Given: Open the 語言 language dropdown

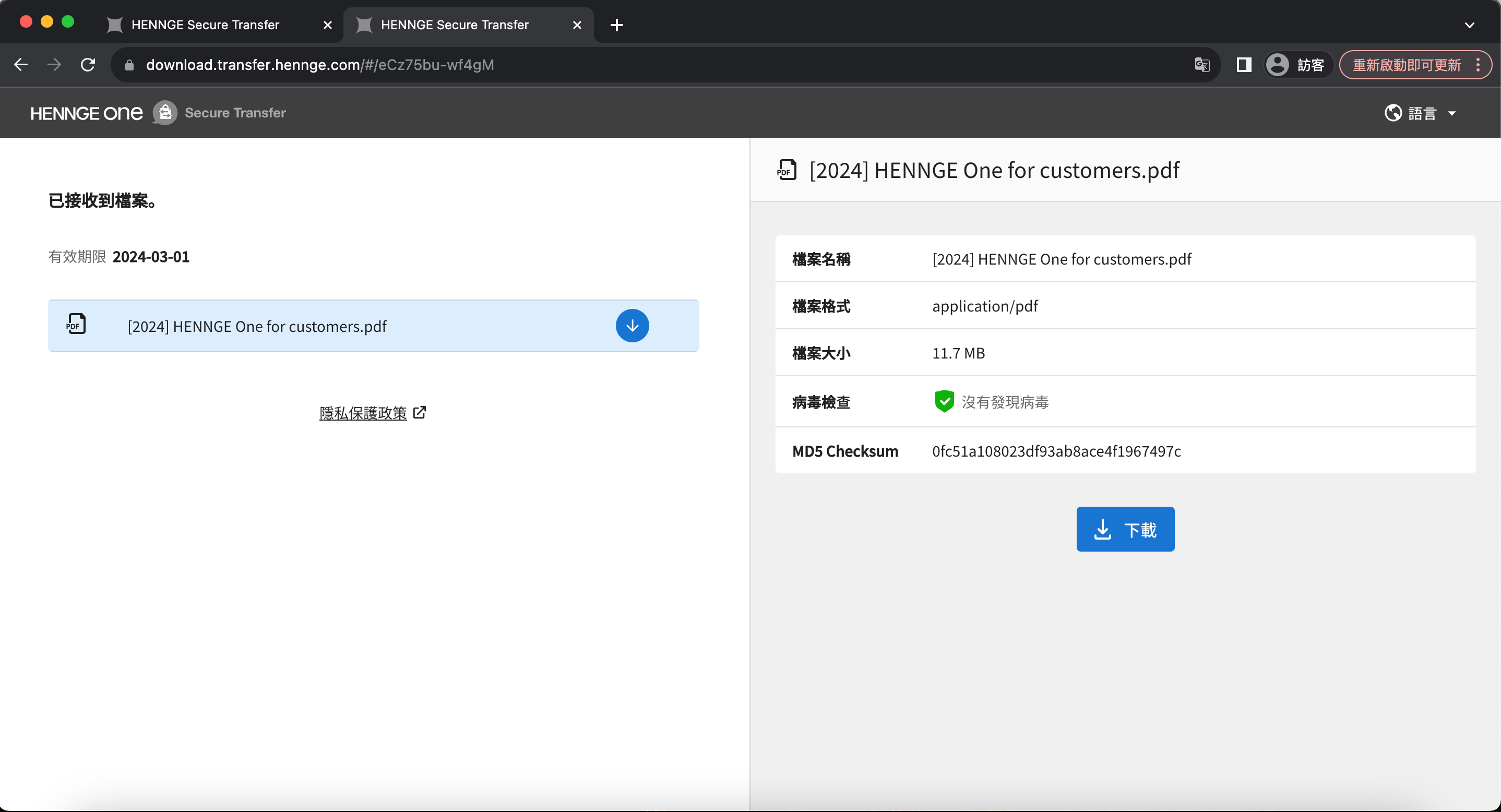Looking at the screenshot, I should tap(1421, 113).
